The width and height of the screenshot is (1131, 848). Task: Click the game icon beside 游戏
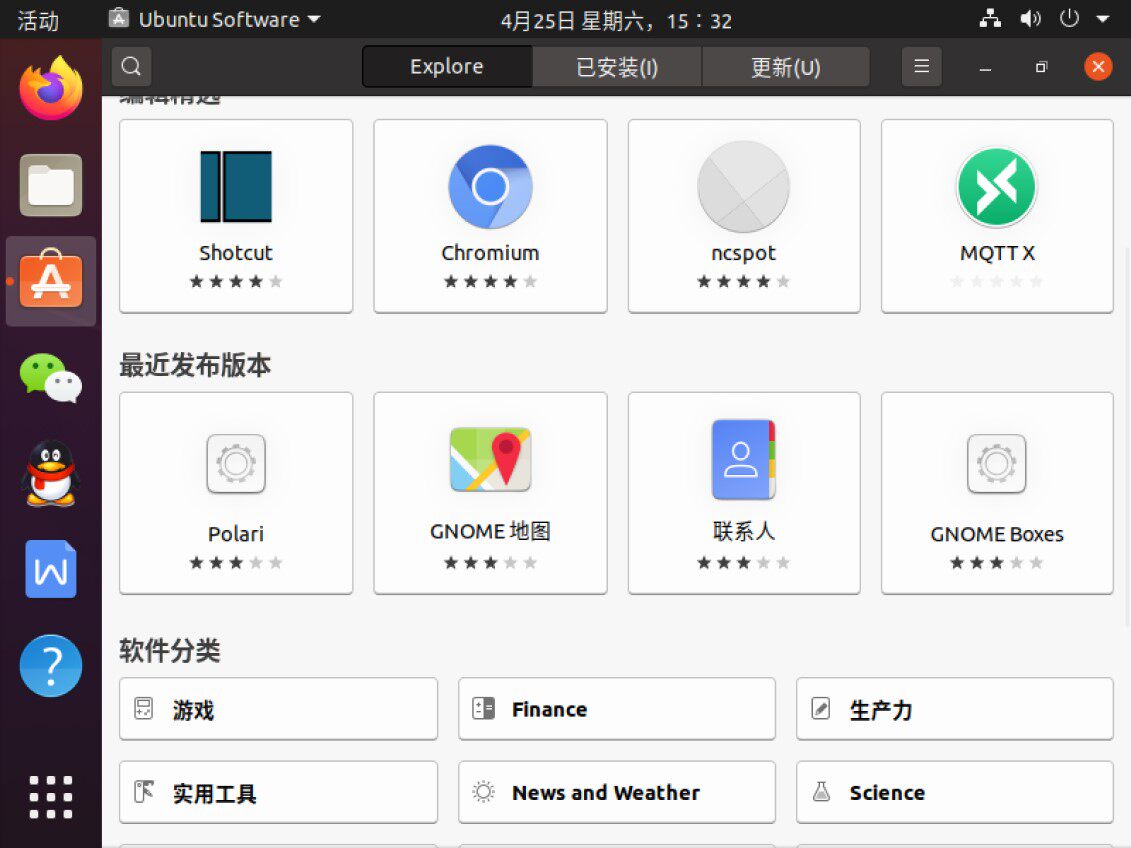144,709
